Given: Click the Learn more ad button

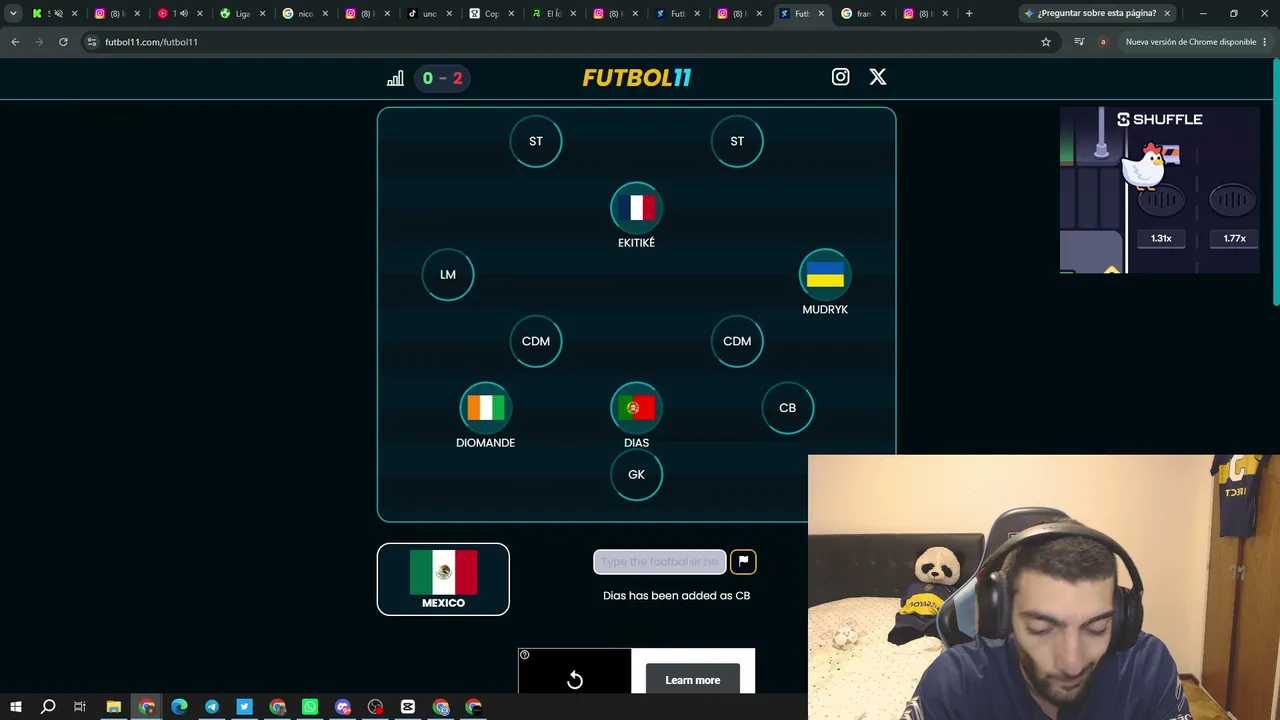Looking at the screenshot, I should pyautogui.click(x=693, y=680).
